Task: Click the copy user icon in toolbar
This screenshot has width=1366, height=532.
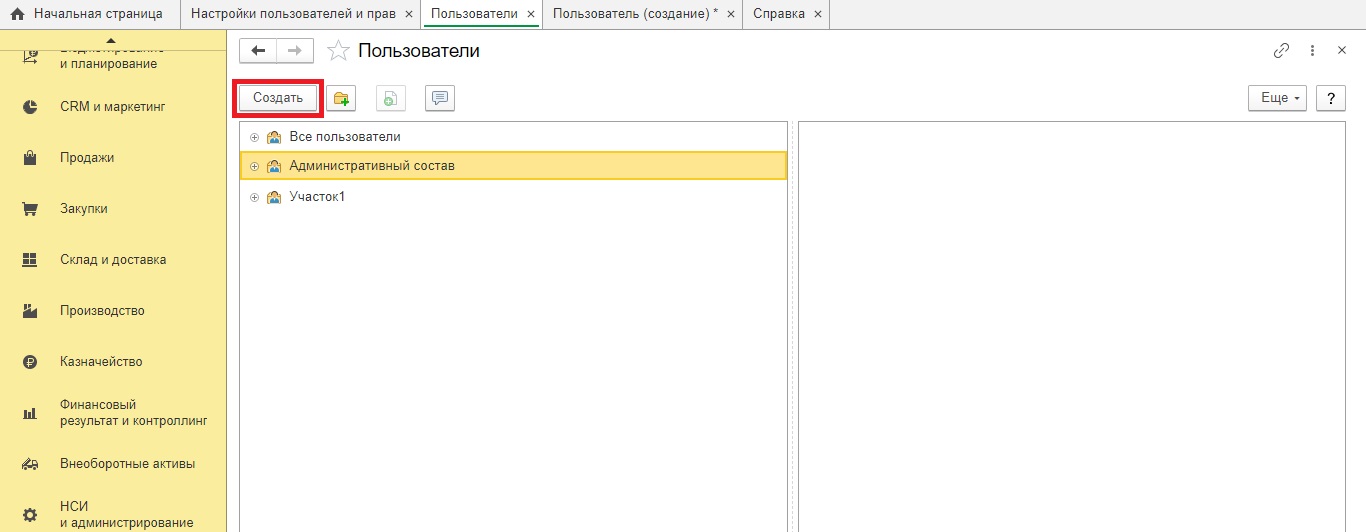Action: 391,98
